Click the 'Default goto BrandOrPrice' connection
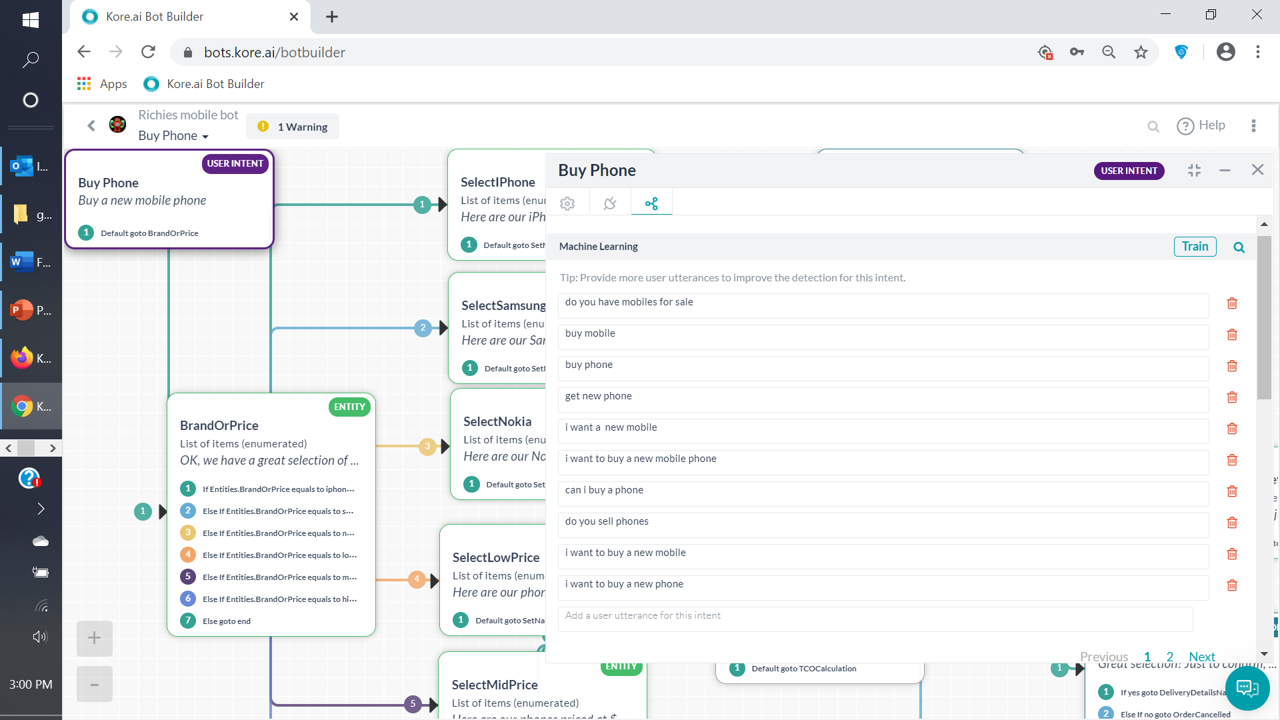The width and height of the screenshot is (1280, 720). 149,233
